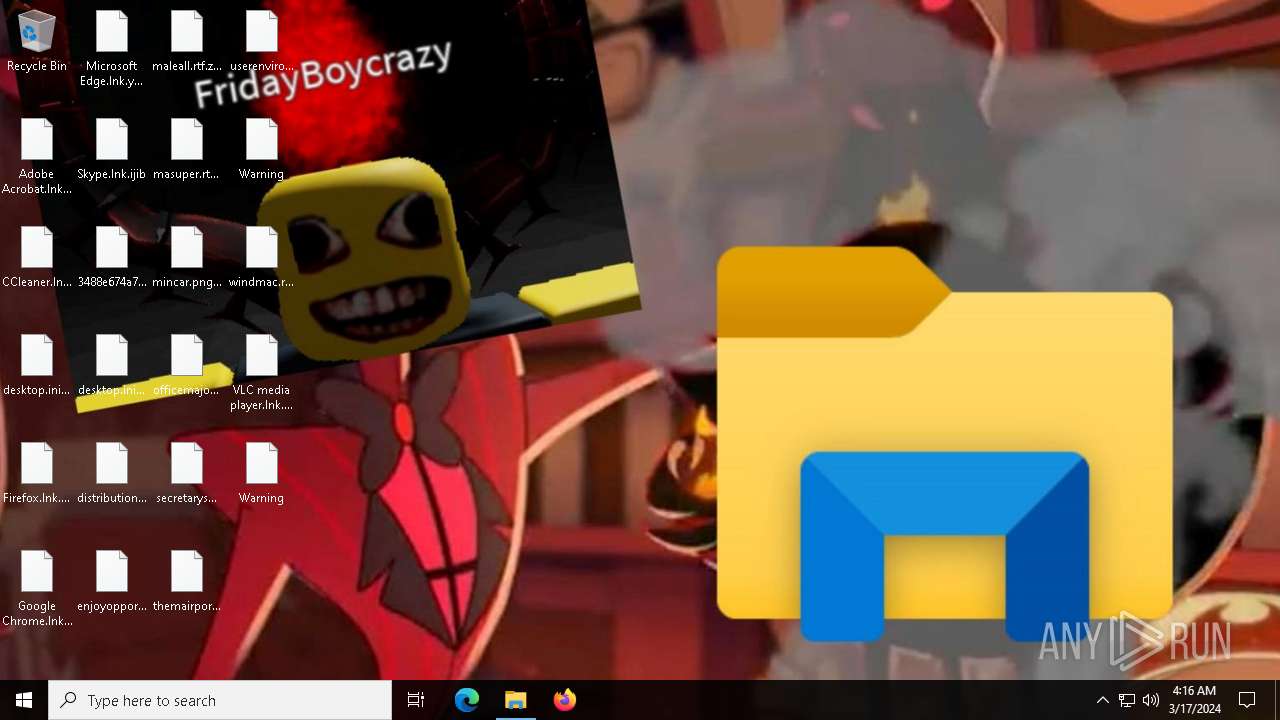Open the Action Center notifications icon
Screen dimensions: 1280x720
point(1247,700)
